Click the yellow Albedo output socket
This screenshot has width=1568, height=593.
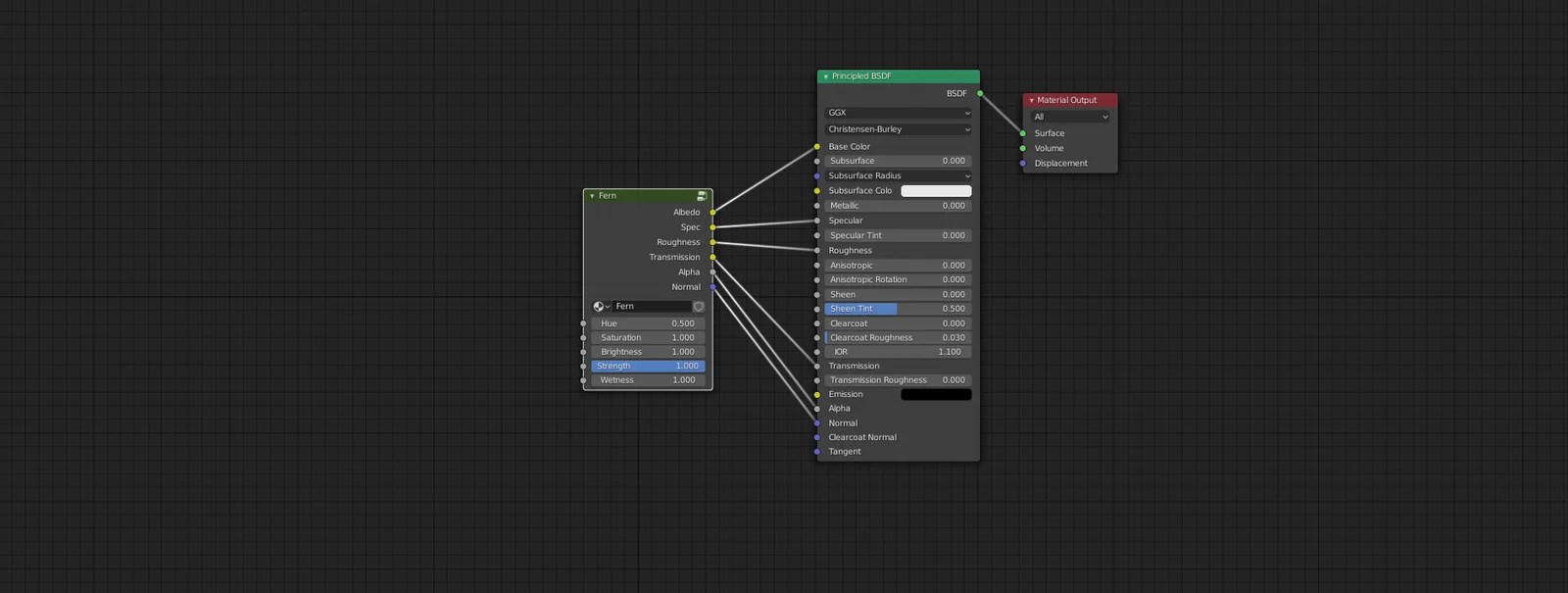click(x=712, y=213)
